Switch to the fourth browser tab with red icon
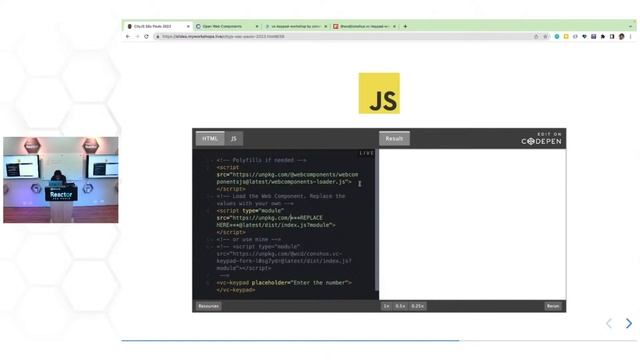 (x=364, y=26)
